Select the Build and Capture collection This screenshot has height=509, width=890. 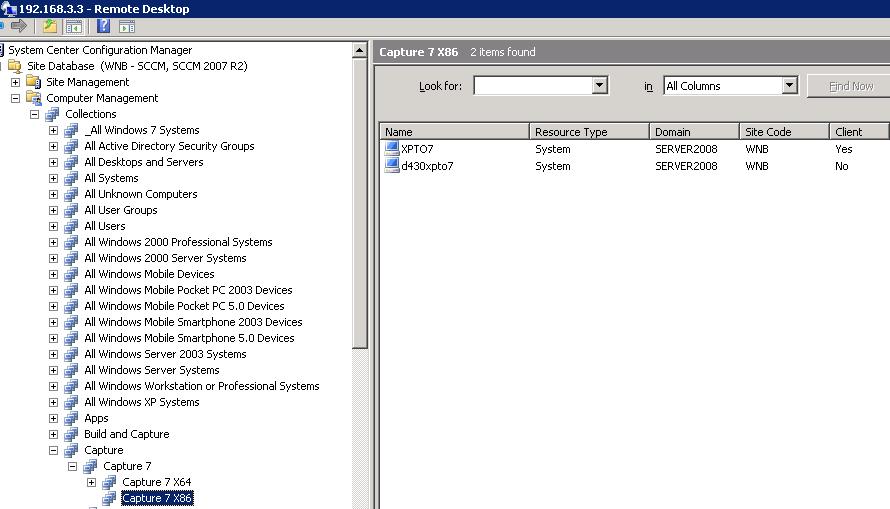pos(127,434)
